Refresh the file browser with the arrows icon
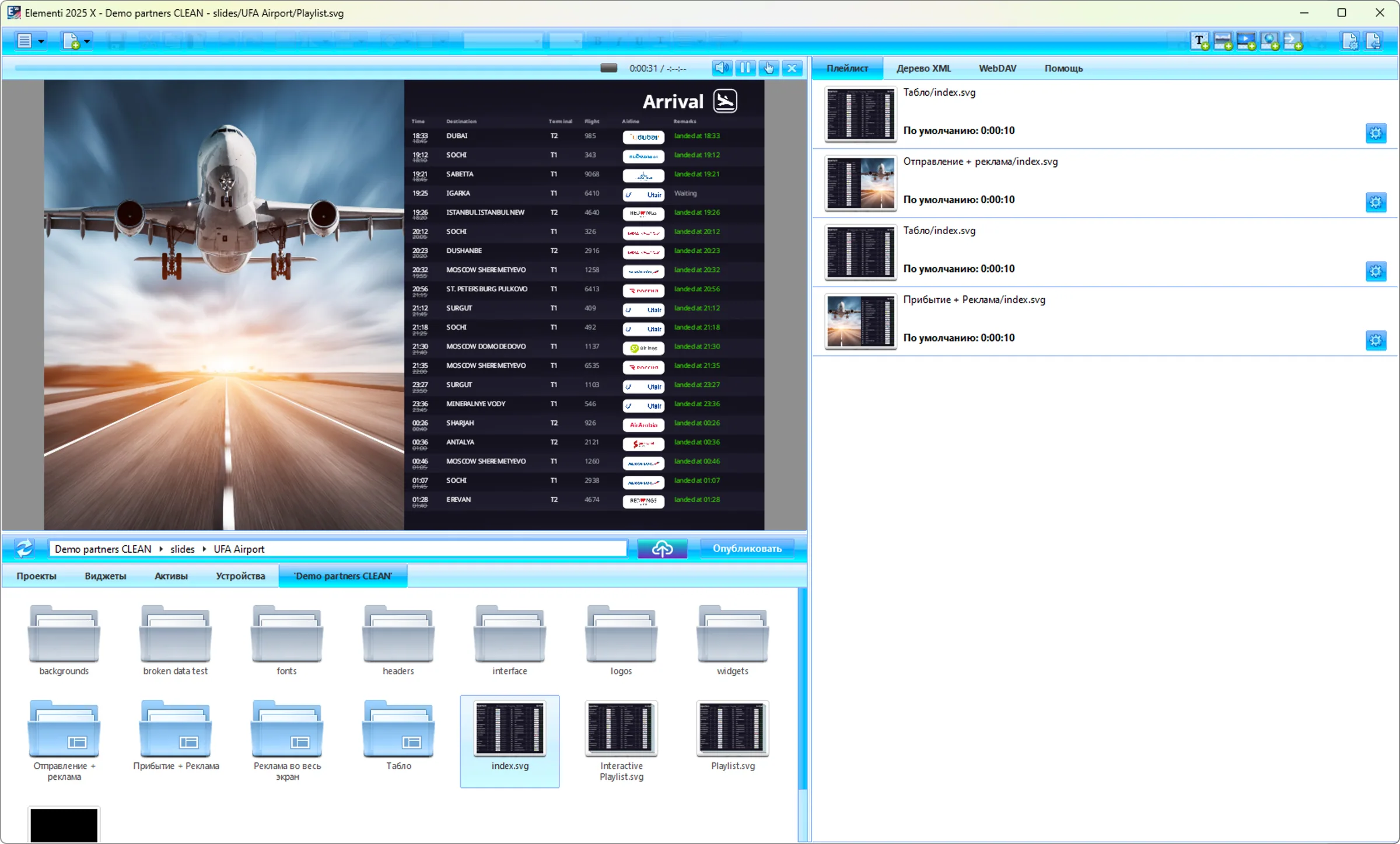 (24, 549)
